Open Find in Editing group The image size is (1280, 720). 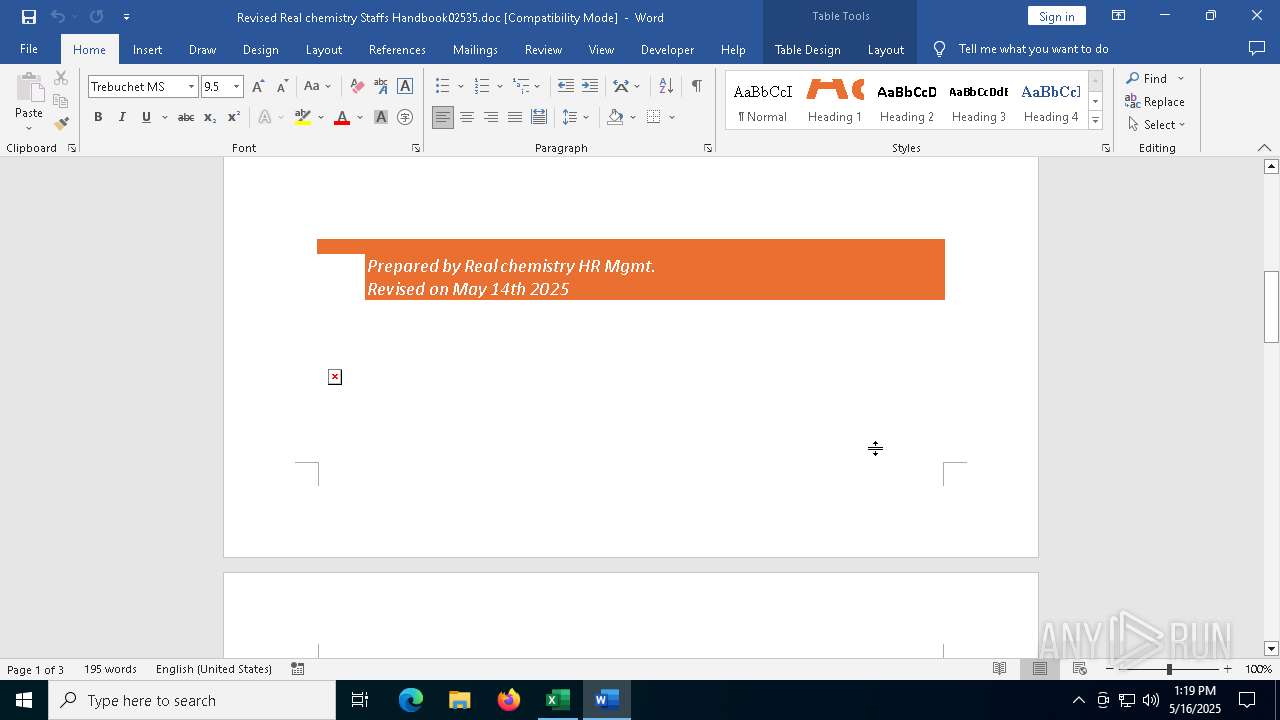click(x=1148, y=78)
